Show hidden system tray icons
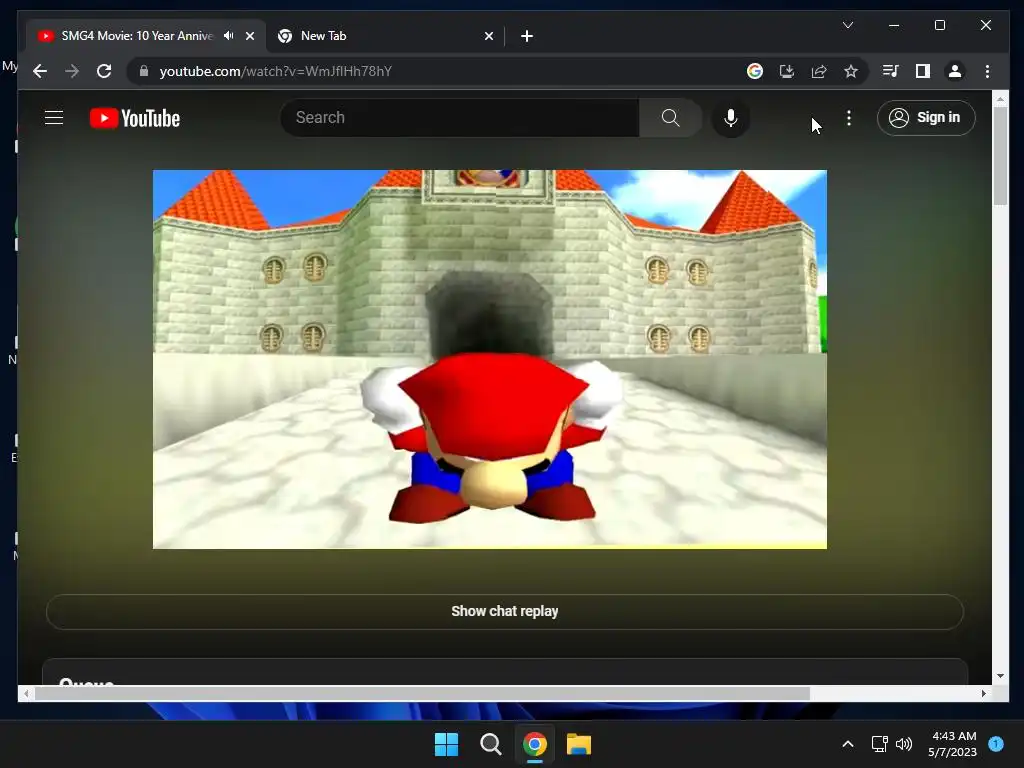Image resolution: width=1024 pixels, height=768 pixels. [x=848, y=744]
